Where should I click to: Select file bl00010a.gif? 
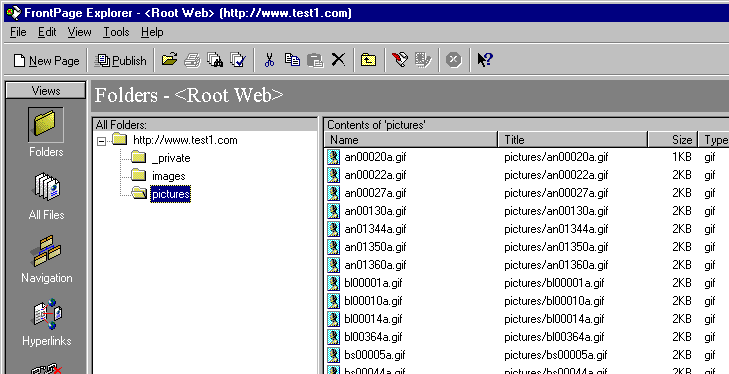click(373, 301)
